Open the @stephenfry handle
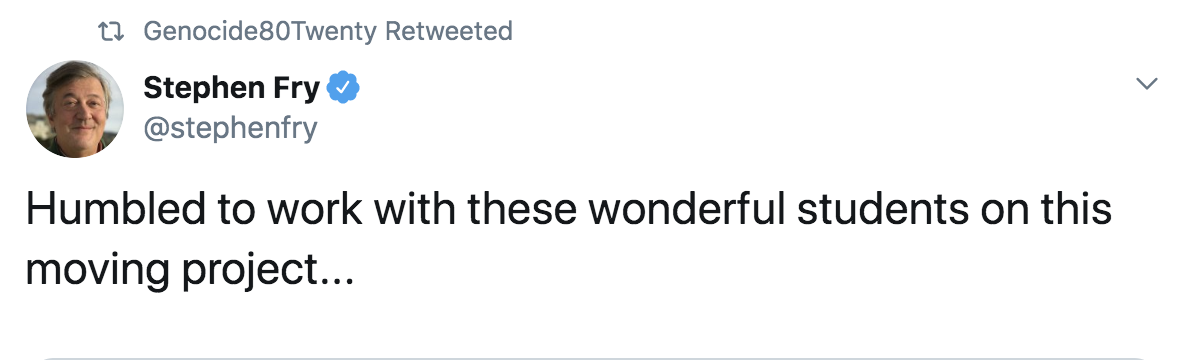The image size is (1190, 360). [230, 128]
